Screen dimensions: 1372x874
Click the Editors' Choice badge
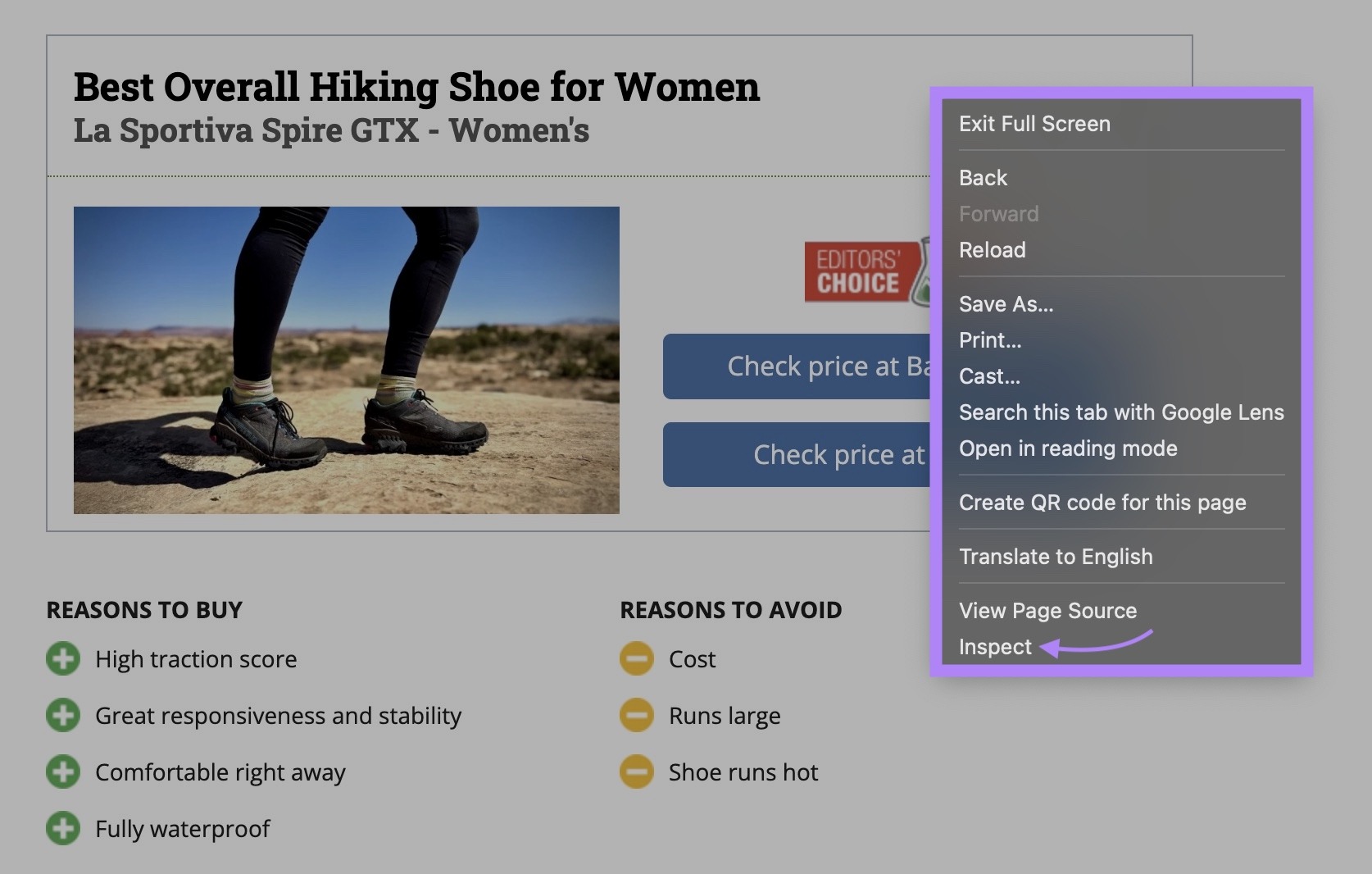click(x=859, y=271)
